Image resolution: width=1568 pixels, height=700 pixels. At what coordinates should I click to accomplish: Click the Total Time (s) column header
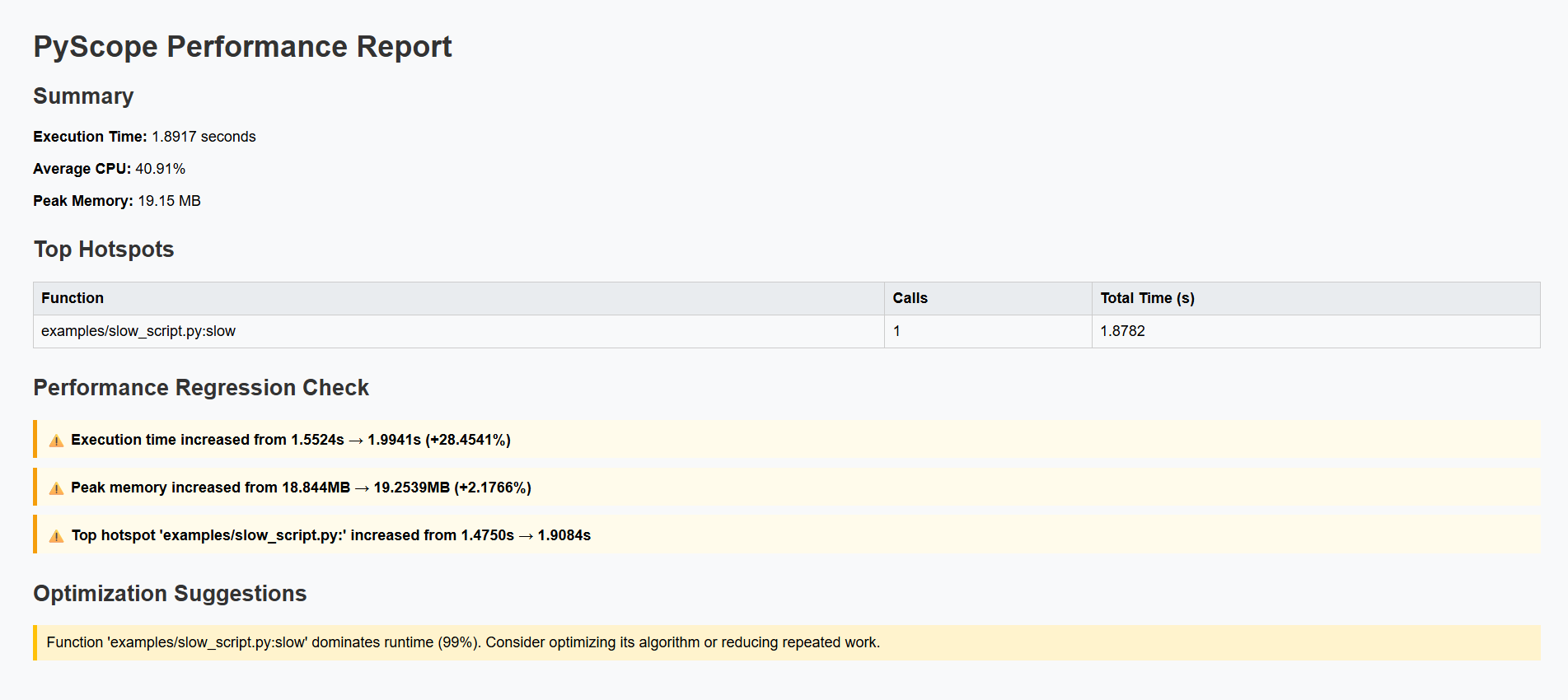pos(1316,298)
